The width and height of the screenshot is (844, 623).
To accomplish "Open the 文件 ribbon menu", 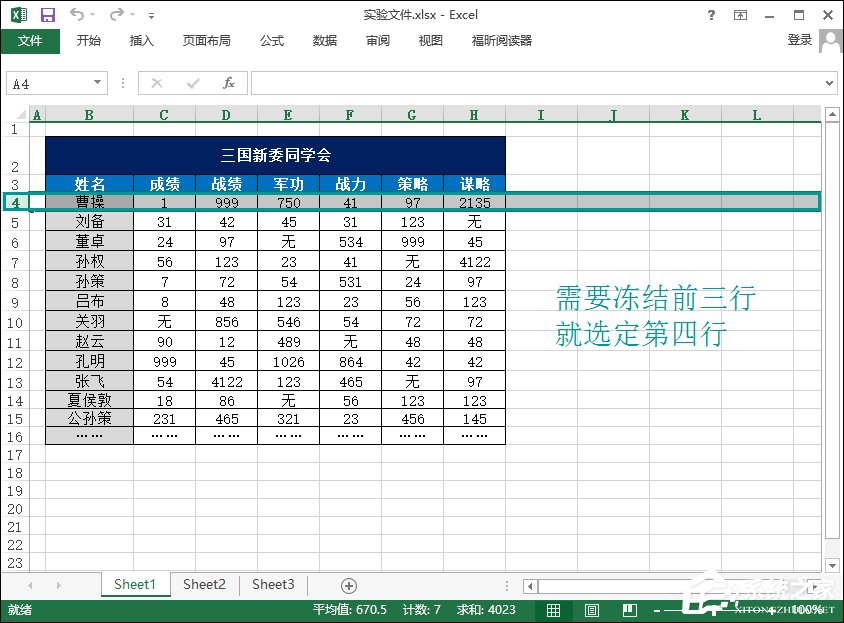I will coord(31,41).
